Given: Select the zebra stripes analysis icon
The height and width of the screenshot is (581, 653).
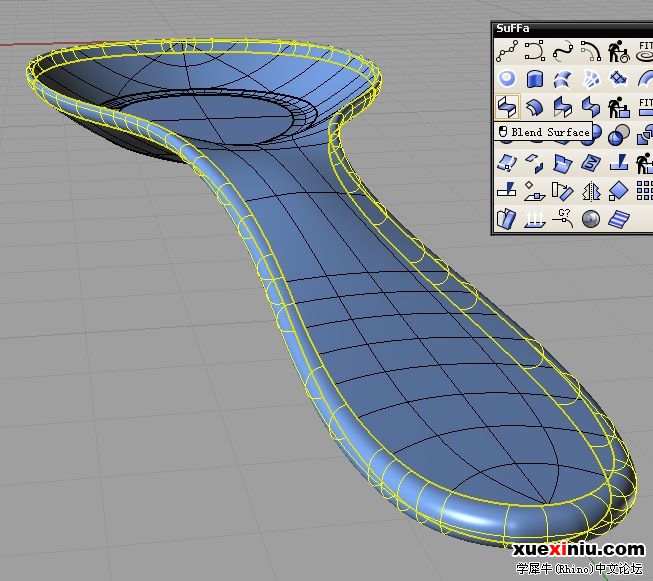Looking at the screenshot, I should [618, 219].
